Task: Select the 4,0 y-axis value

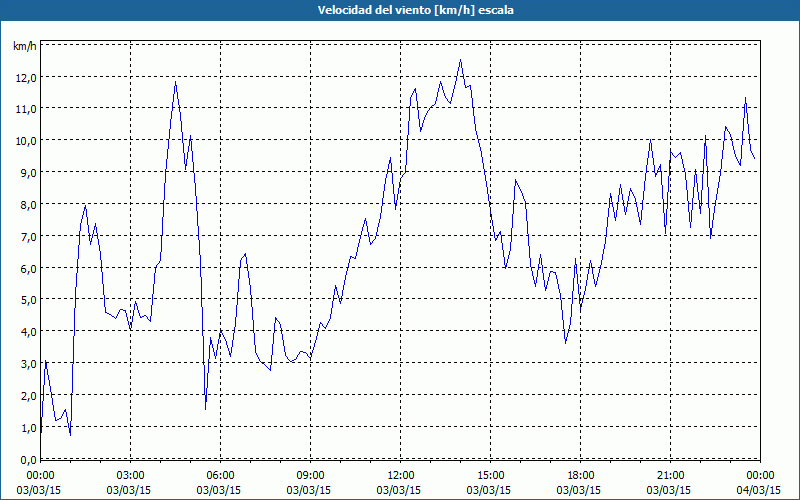Action: (27, 332)
